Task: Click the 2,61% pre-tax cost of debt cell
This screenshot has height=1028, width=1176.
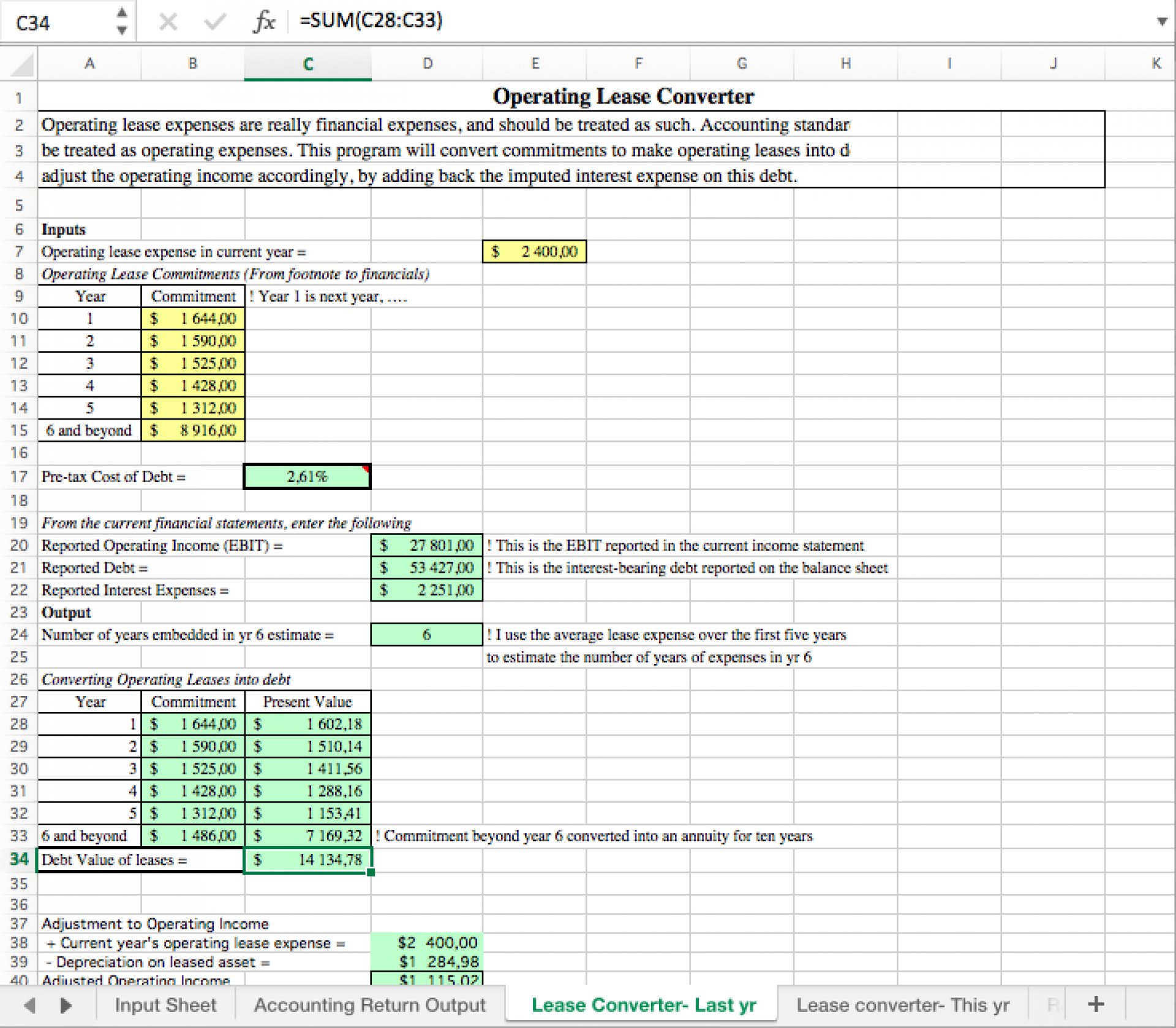Action: [307, 477]
